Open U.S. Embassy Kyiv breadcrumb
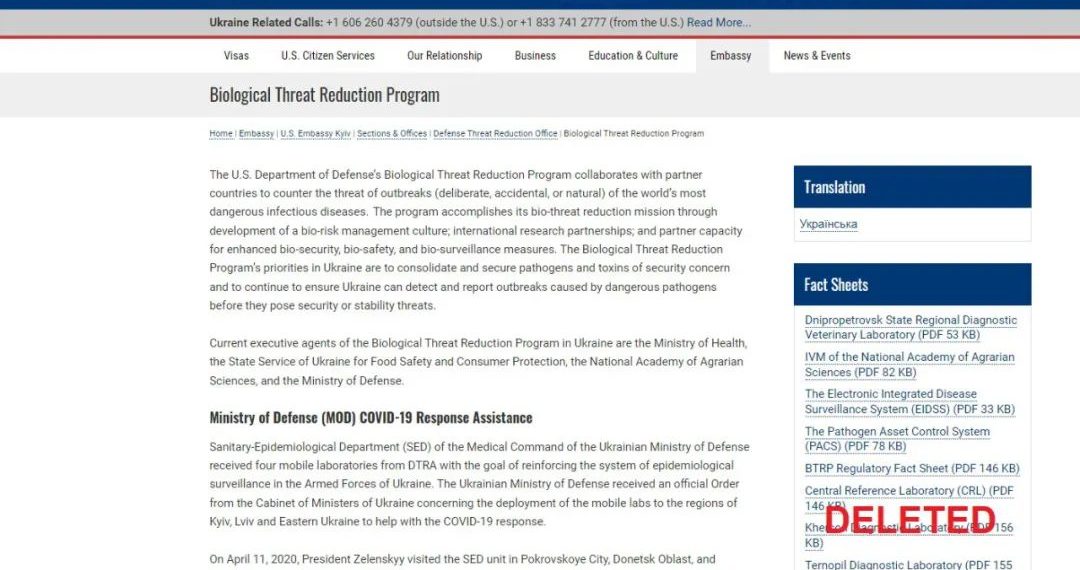The width and height of the screenshot is (1080, 570). 315,134
